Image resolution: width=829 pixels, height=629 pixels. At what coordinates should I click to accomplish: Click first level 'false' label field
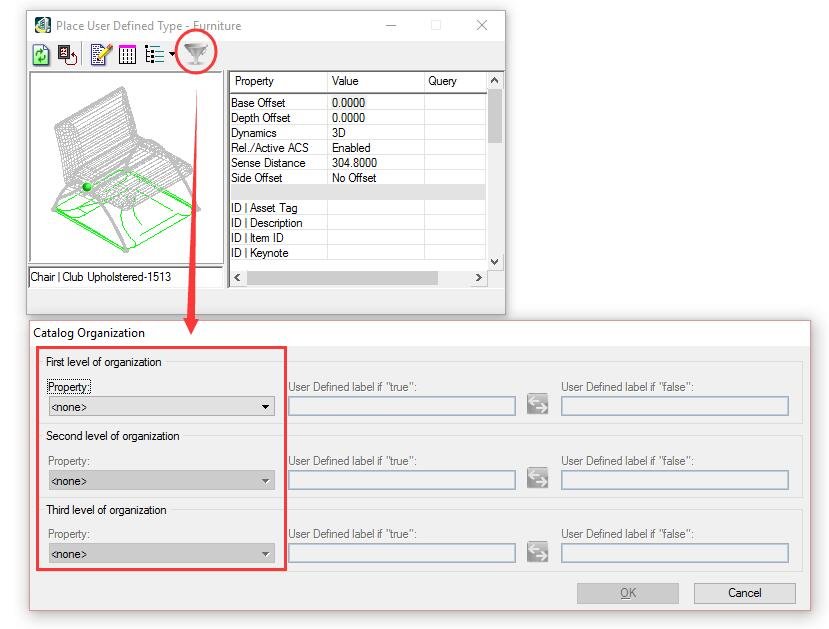coord(675,406)
